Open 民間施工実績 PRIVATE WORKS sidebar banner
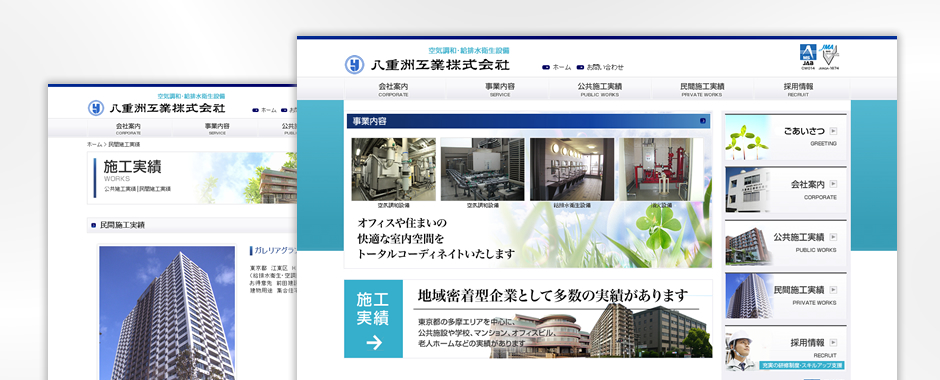This screenshot has width=940, height=380. tap(785, 295)
